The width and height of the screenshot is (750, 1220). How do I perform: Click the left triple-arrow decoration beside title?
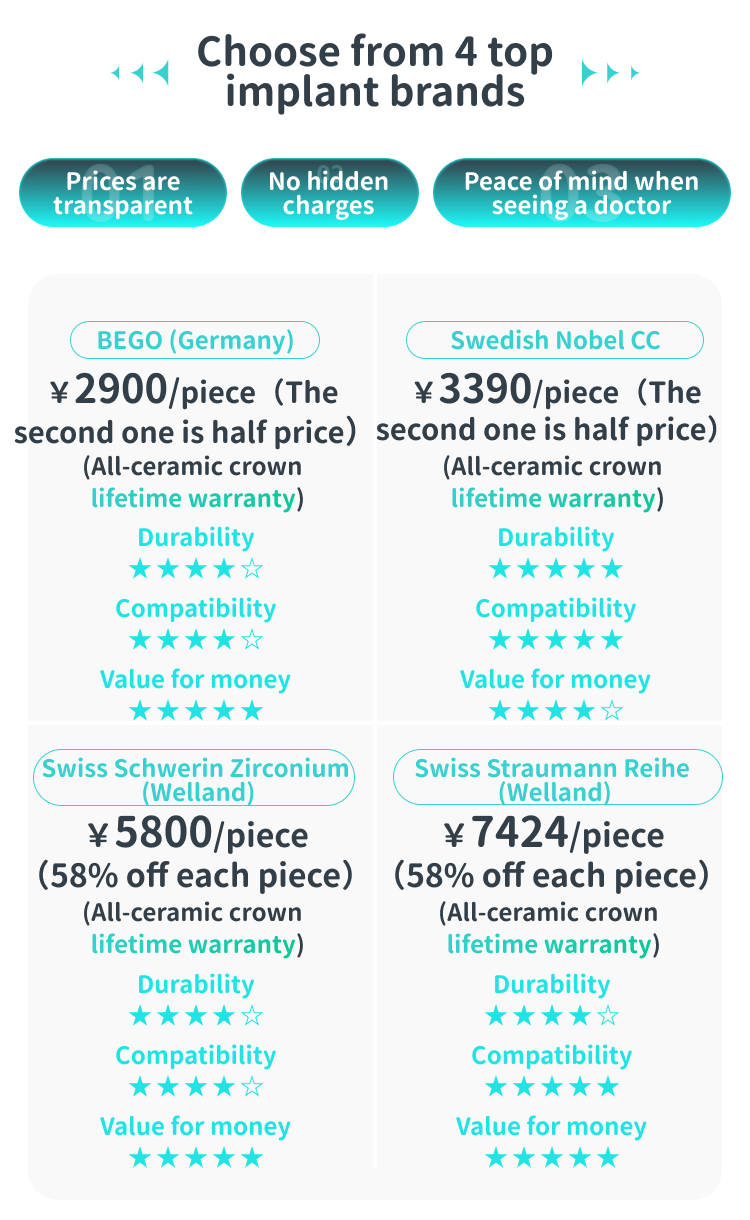(140, 72)
